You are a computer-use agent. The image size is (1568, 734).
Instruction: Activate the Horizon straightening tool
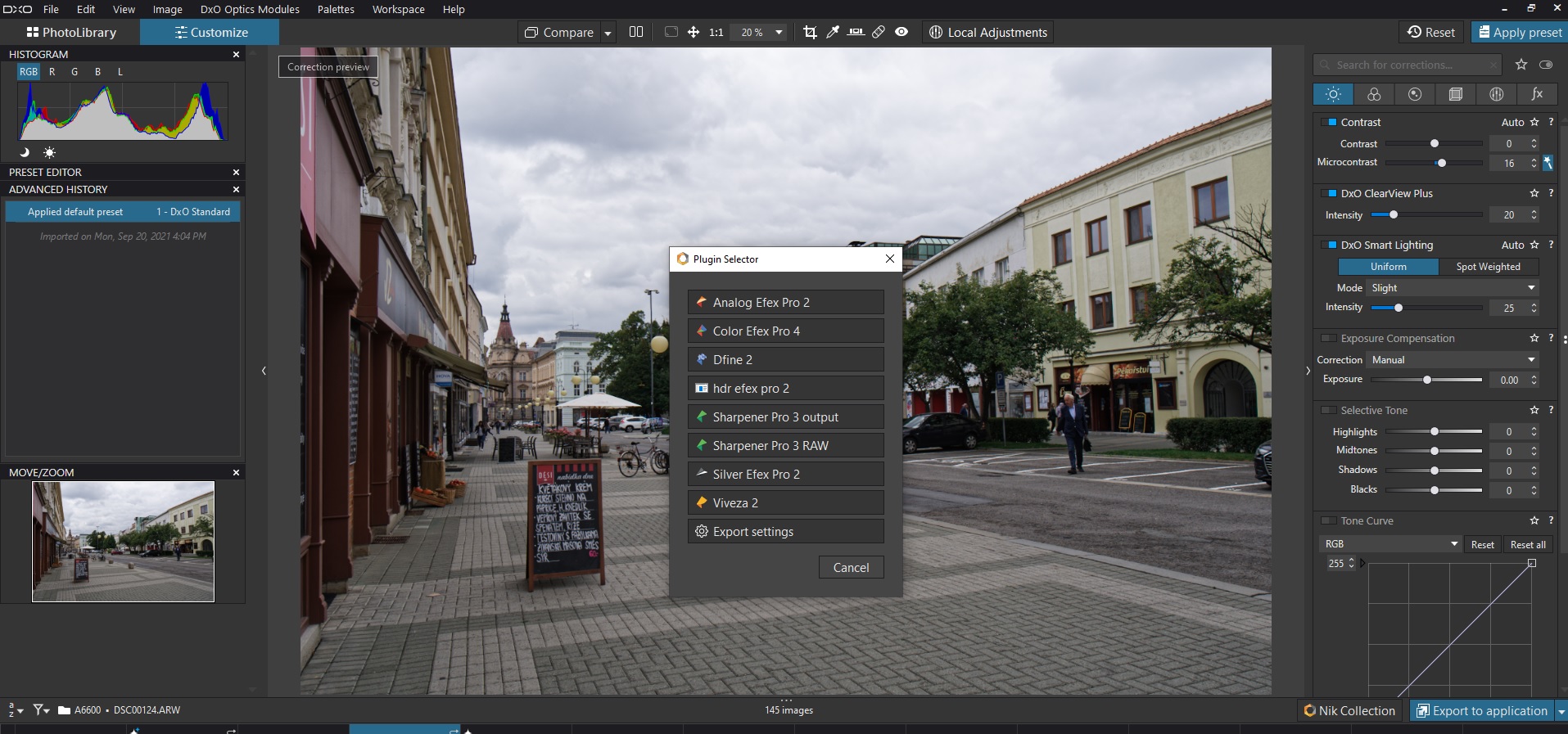(x=856, y=32)
